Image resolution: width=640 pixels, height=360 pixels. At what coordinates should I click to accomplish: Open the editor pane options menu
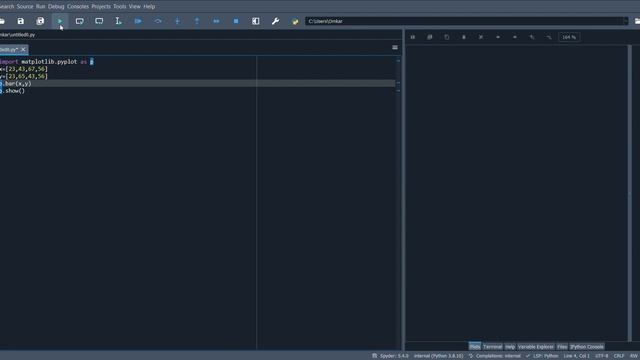click(x=395, y=48)
